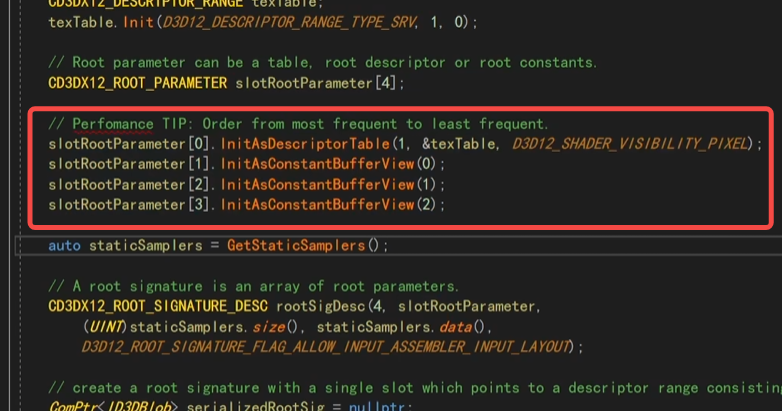Click InitAsDescriptorTable method call
782x411 pixels.
click(x=305, y=144)
